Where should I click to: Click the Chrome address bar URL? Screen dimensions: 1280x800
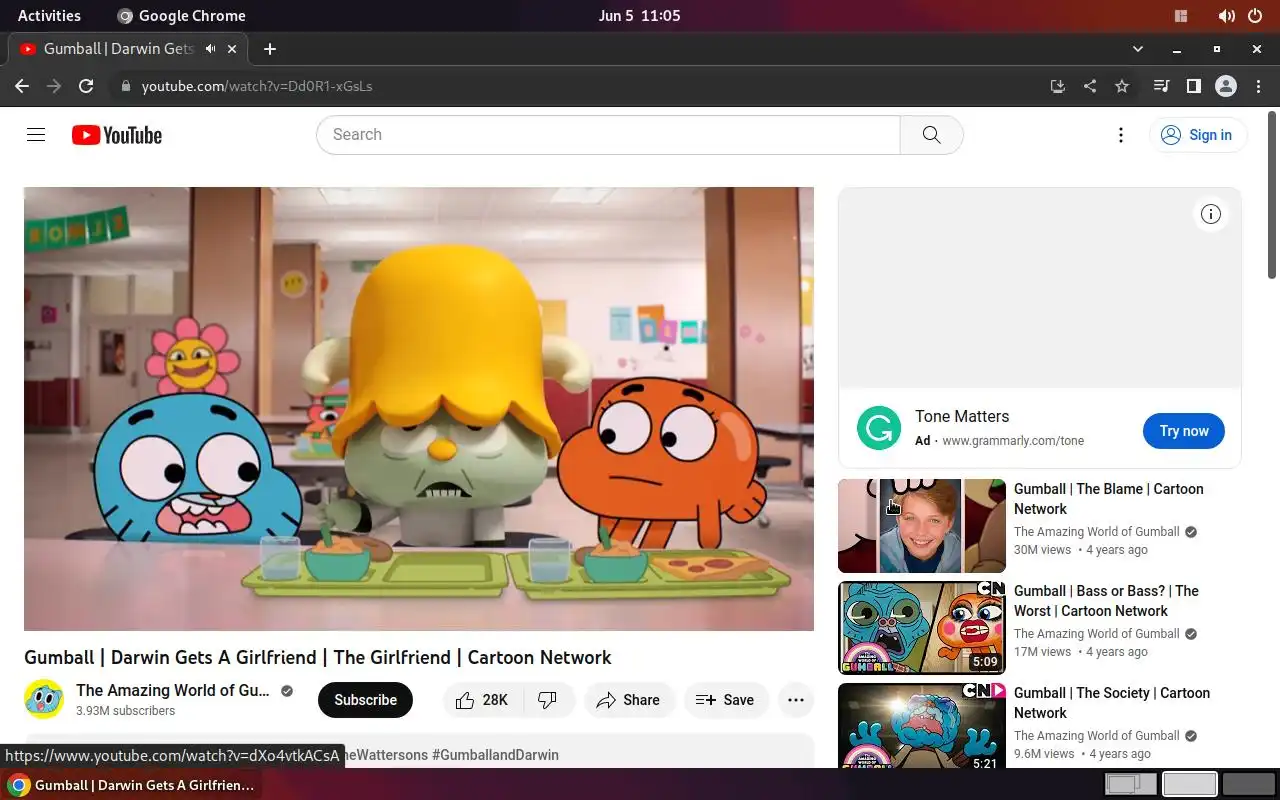(x=257, y=86)
